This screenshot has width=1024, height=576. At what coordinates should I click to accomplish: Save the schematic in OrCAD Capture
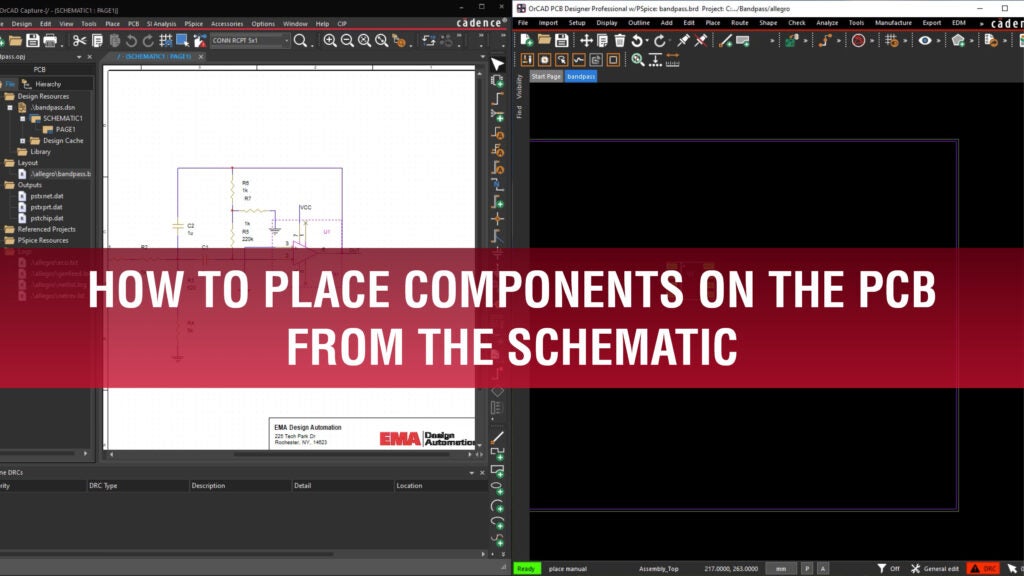point(32,40)
